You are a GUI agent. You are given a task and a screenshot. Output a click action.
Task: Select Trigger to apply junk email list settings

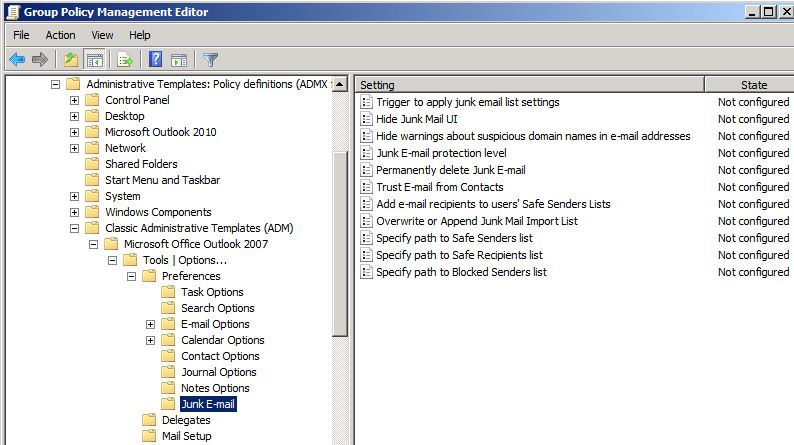468,102
